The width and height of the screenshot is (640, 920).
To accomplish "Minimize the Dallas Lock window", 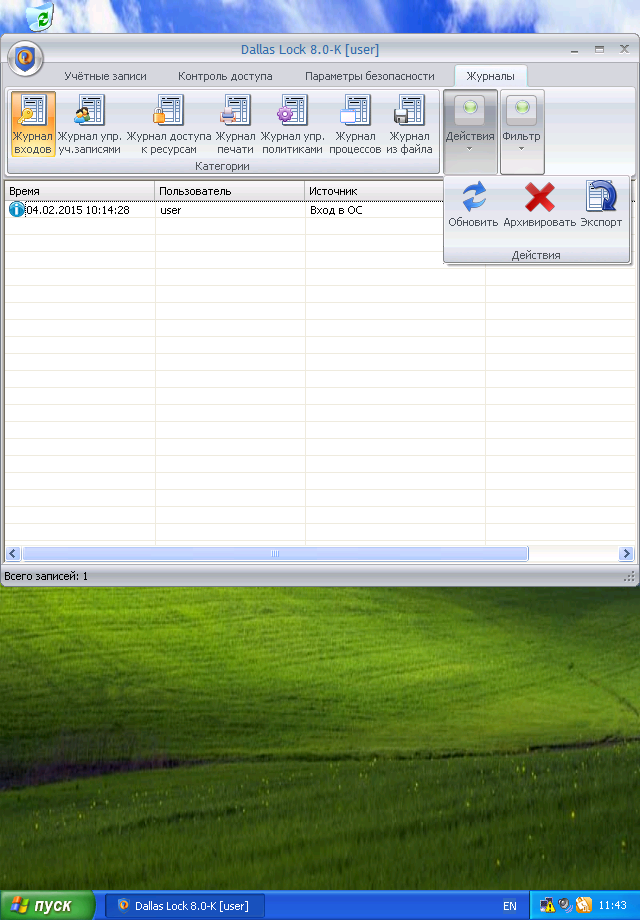I will tap(574, 50).
